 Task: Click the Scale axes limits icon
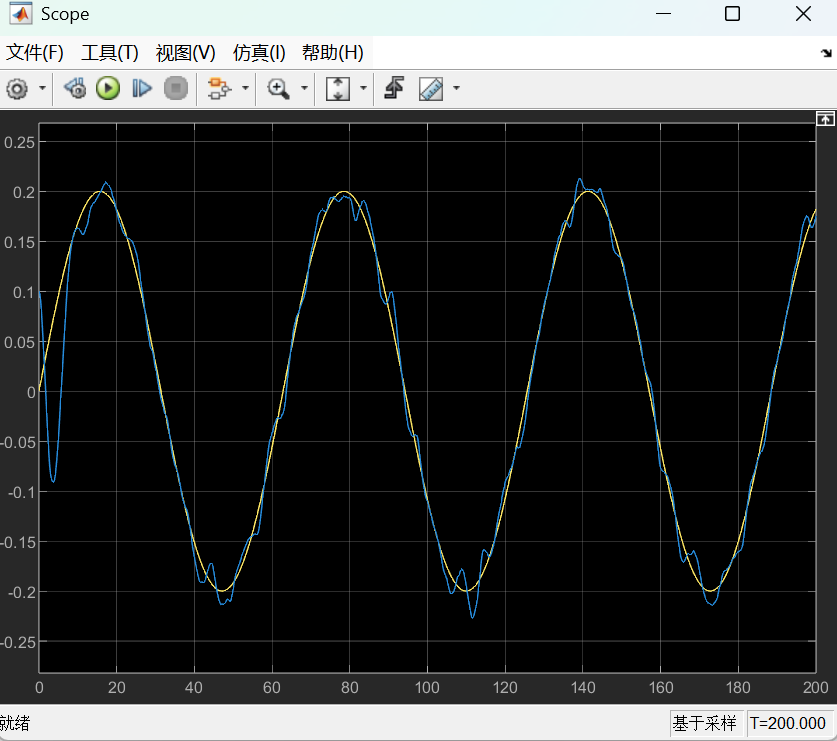(338, 89)
